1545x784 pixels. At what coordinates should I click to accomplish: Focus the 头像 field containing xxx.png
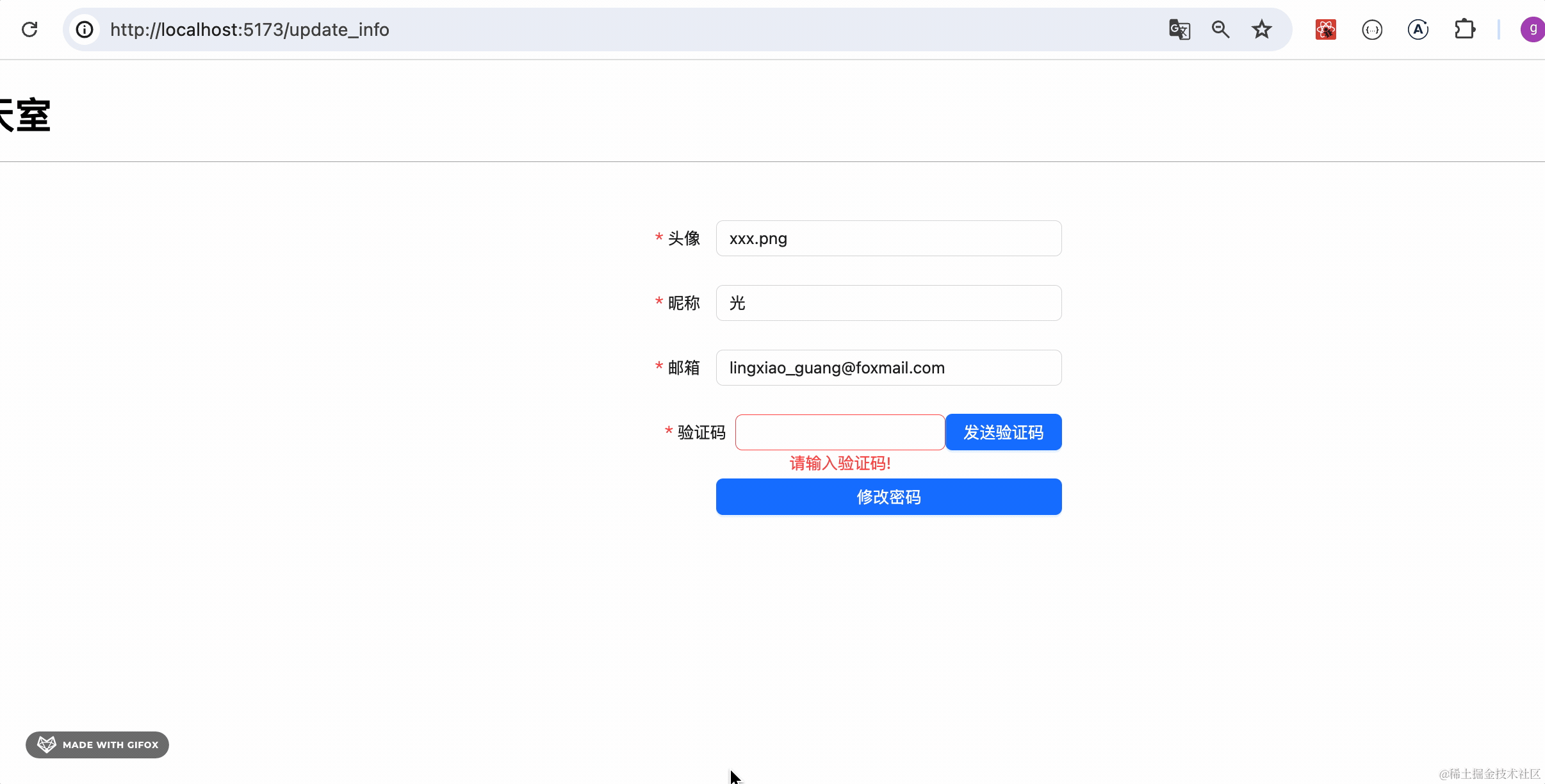pos(888,238)
